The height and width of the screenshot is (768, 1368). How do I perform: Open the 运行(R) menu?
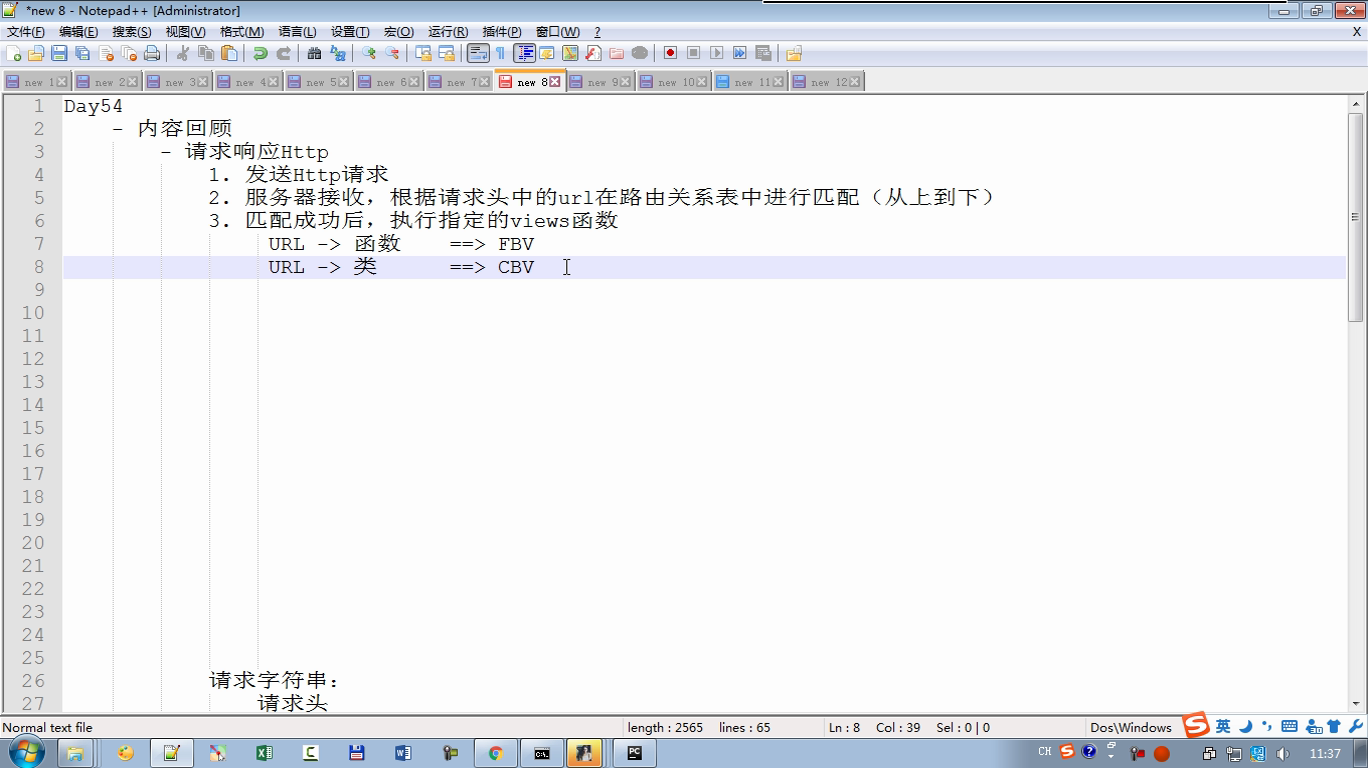tap(448, 32)
